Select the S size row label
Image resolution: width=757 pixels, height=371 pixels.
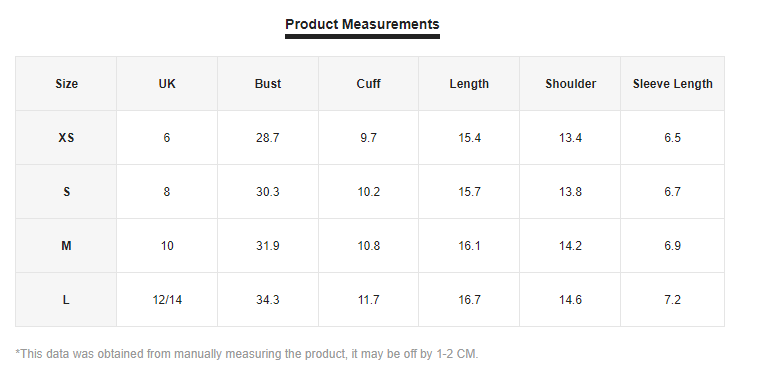tap(66, 192)
